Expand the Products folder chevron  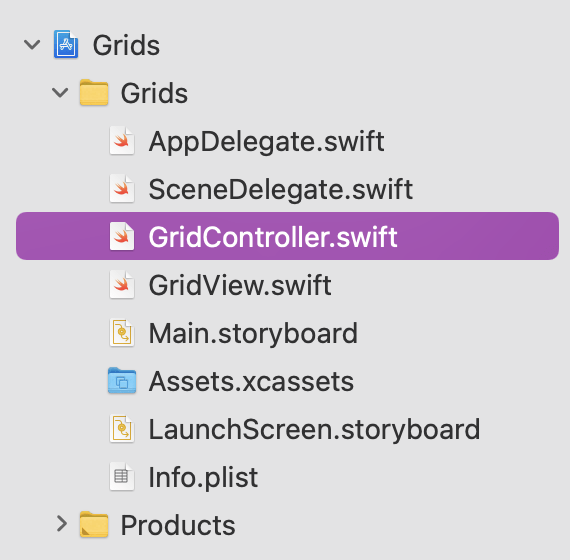pyautogui.click(x=62, y=524)
